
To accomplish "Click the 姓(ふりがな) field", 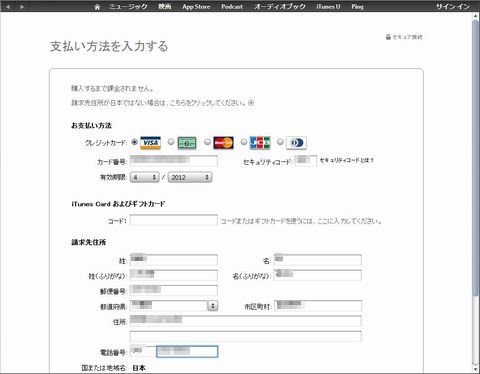I will pyautogui.click(x=174, y=275).
